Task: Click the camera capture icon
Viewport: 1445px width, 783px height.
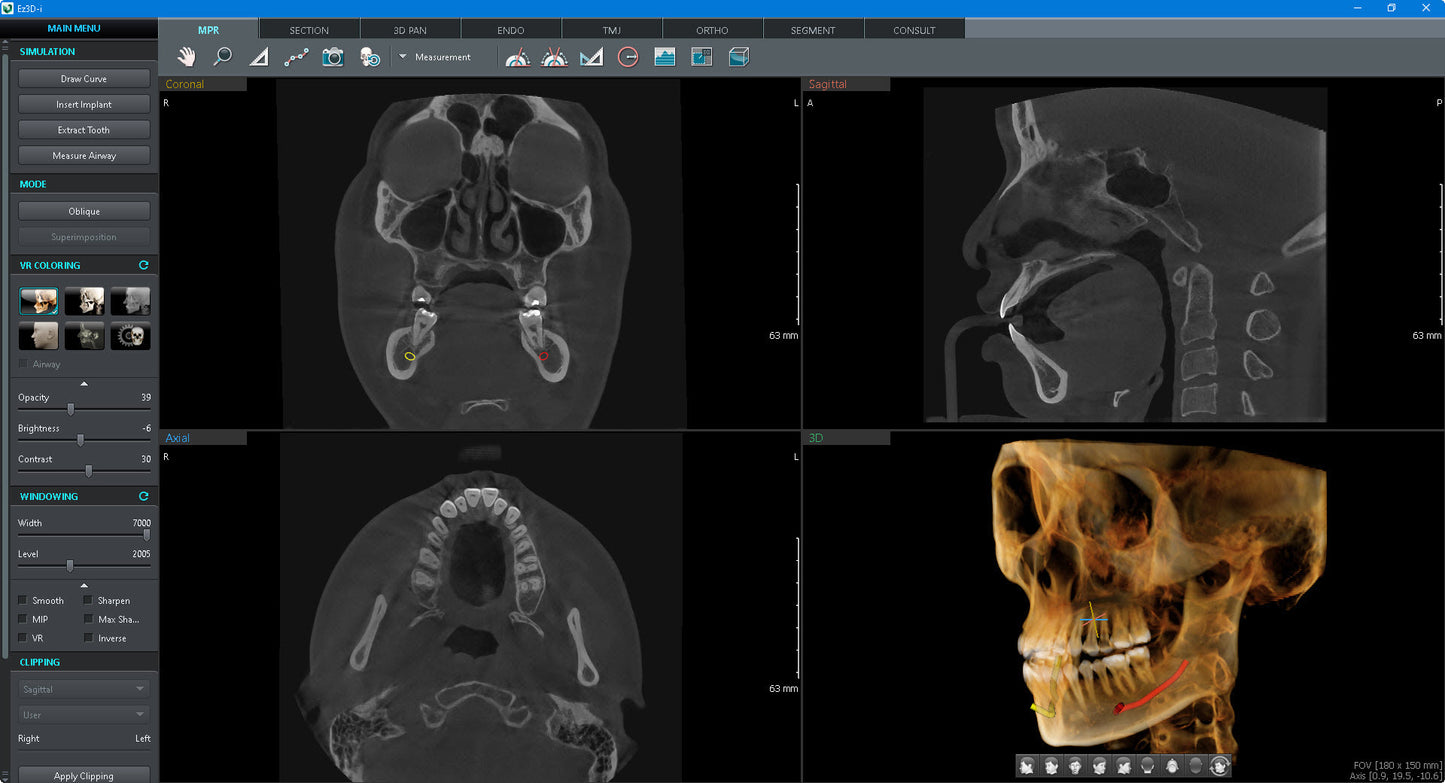Action: click(x=333, y=57)
